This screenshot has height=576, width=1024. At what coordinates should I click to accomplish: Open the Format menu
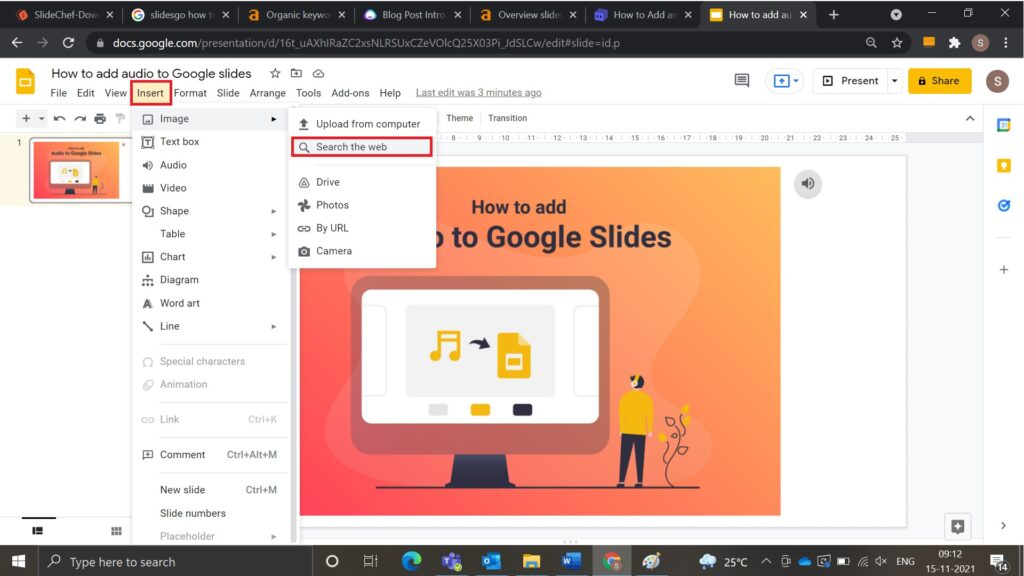coord(190,93)
